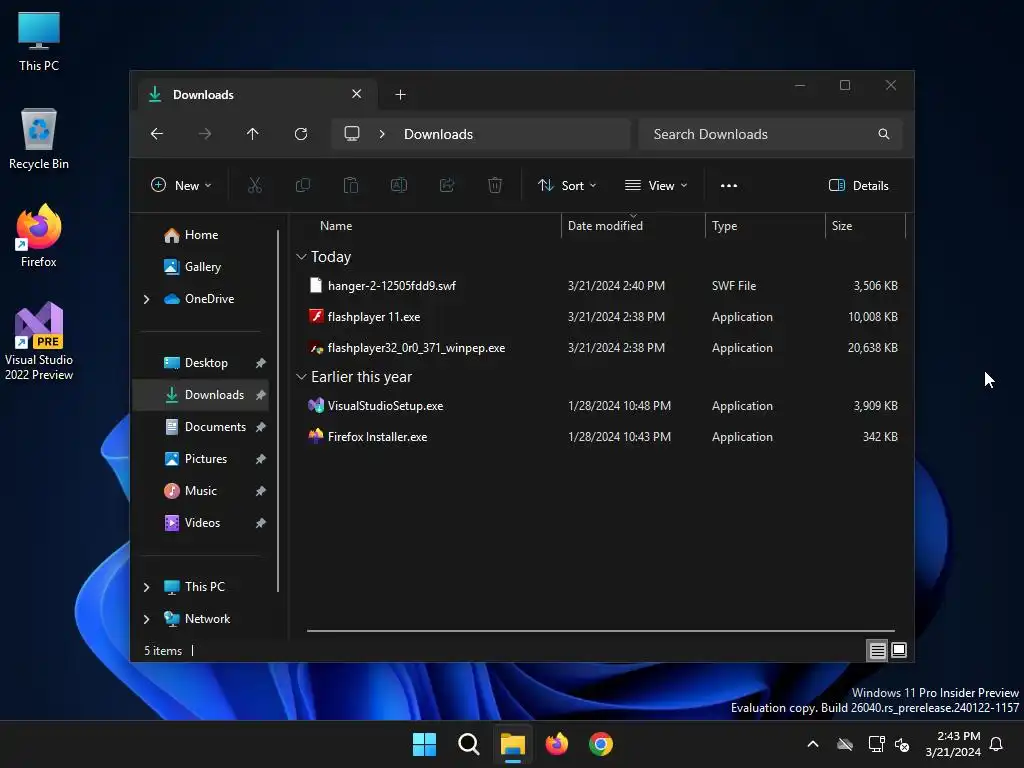Expand OneDrive in navigation pane
The width and height of the screenshot is (1024, 768).
[146, 299]
